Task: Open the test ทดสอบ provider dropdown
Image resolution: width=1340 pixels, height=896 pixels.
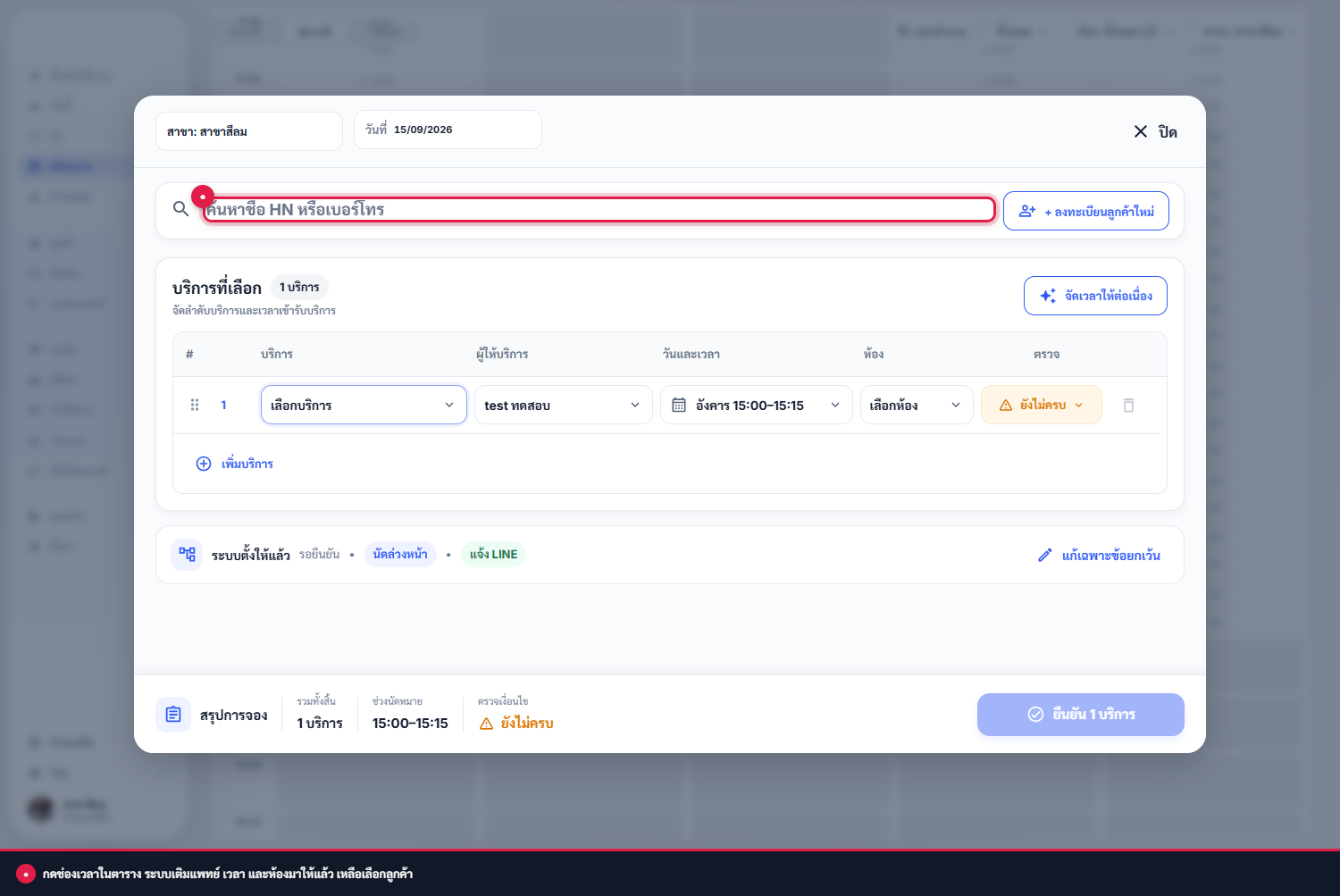Action: coord(563,405)
